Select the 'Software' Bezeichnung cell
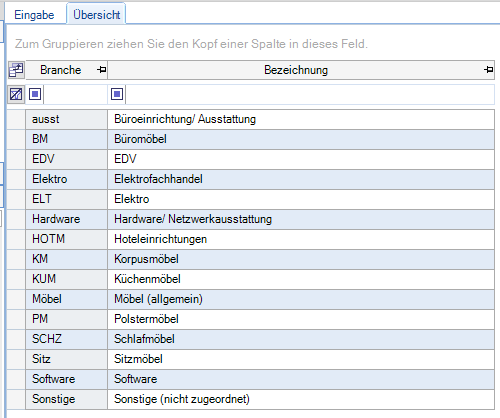 point(301,379)
